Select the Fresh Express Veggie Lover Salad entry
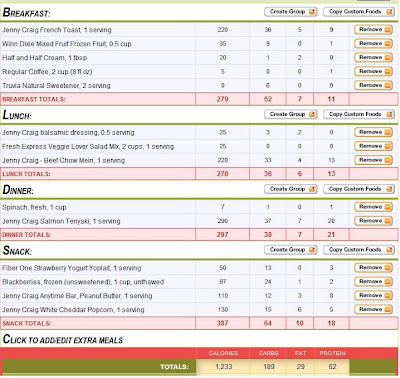The width and height of the screenshot is (400, 378). click(88, 146)
